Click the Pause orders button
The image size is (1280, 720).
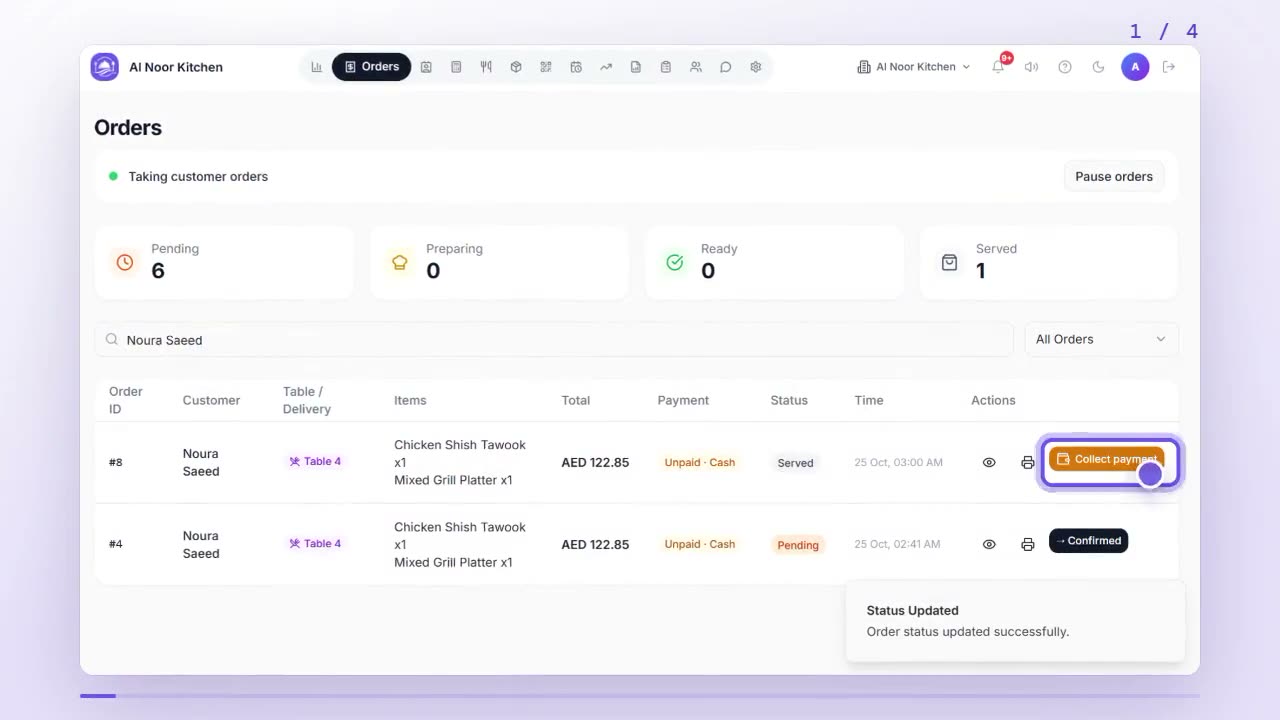pyautogui.click(x=1114, y=176)
